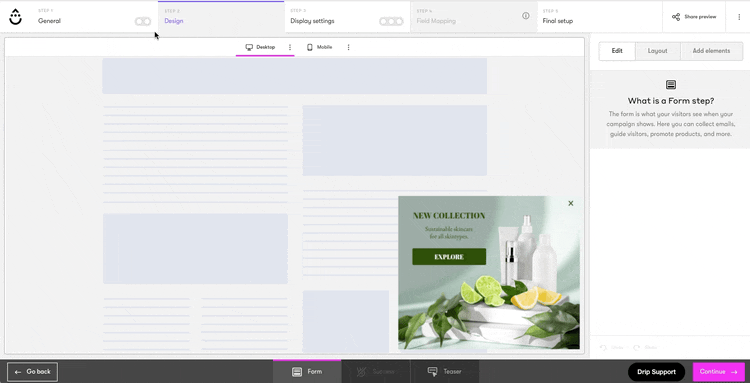Viewport: 750px width, 383px height.
Task: Click the Continue button
Action: pos(718,372)
